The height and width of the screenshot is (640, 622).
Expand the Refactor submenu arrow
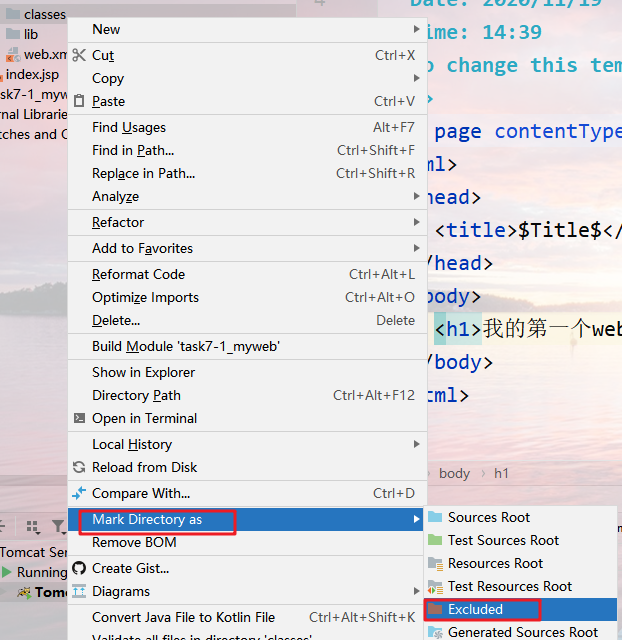(416, 222)
